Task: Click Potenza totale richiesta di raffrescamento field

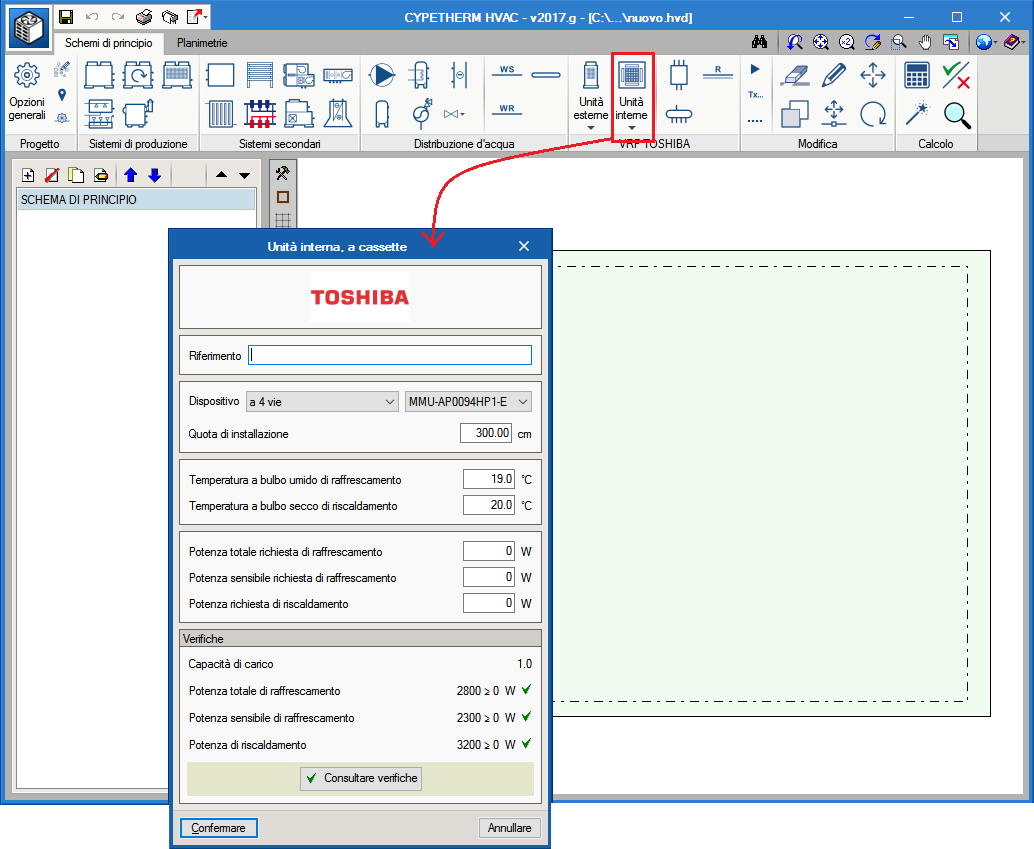Action: click(x=489, y=551)
